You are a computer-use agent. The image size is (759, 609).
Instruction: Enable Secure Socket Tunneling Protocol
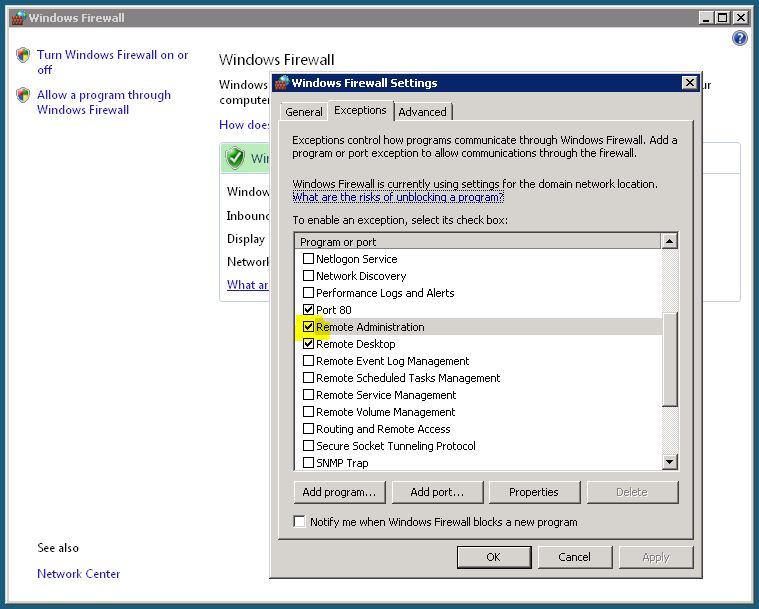tap(308, 445)
